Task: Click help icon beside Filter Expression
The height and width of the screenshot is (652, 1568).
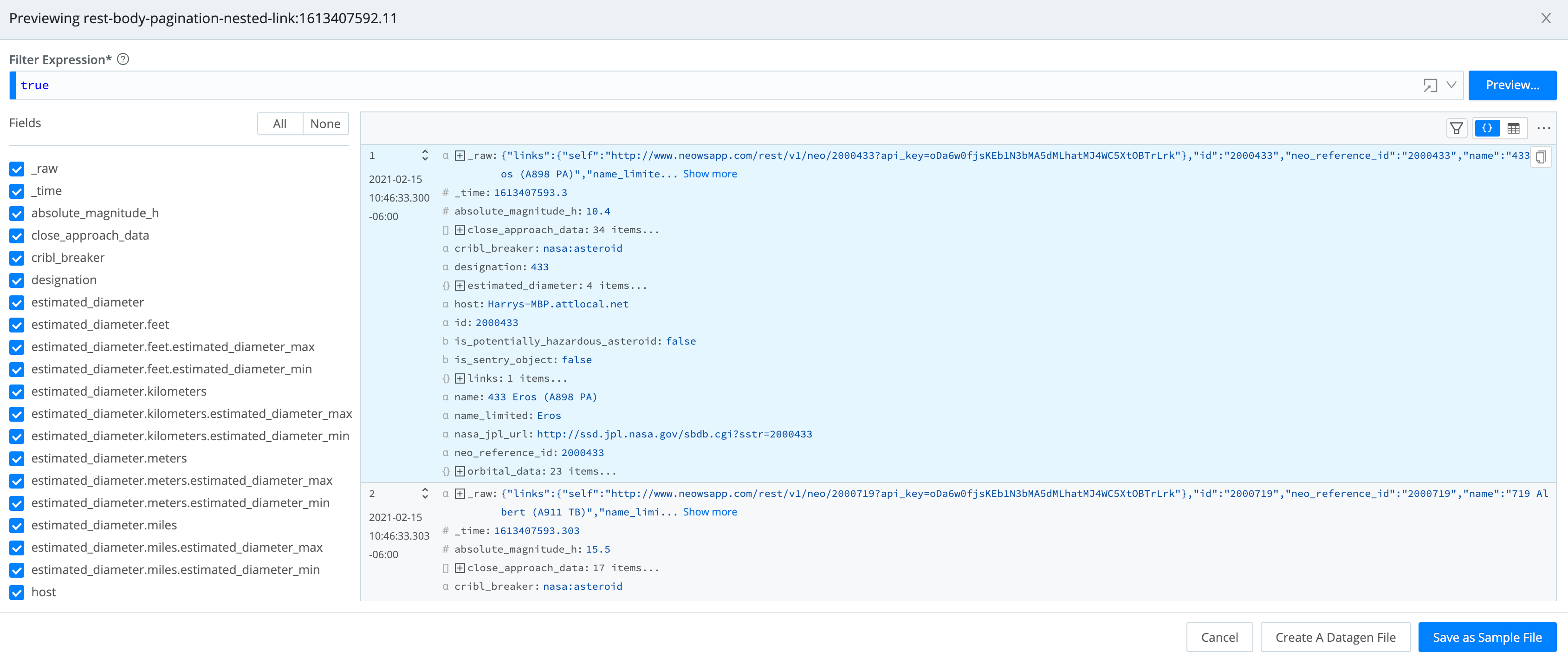Action: coord(123,59)
